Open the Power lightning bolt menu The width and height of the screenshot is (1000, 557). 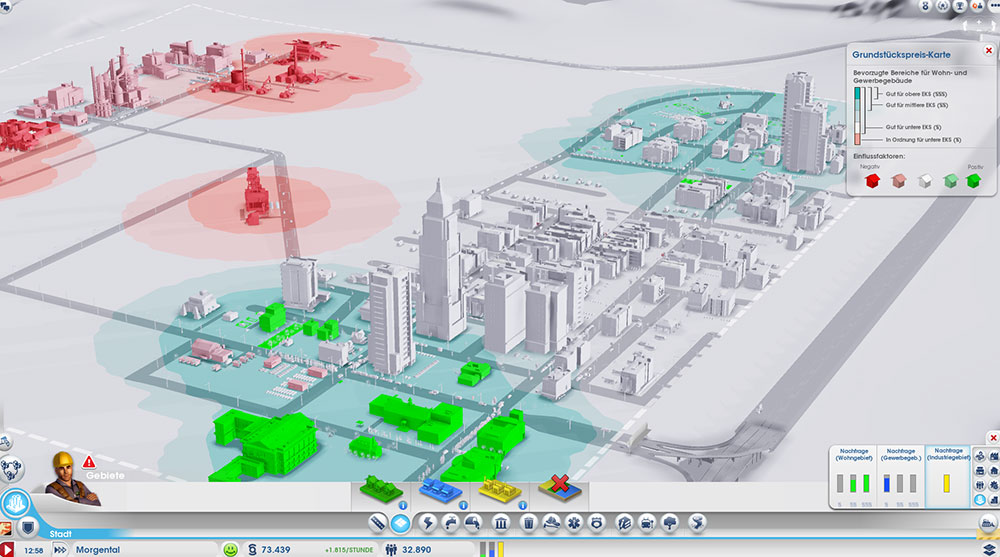(427, 524)
